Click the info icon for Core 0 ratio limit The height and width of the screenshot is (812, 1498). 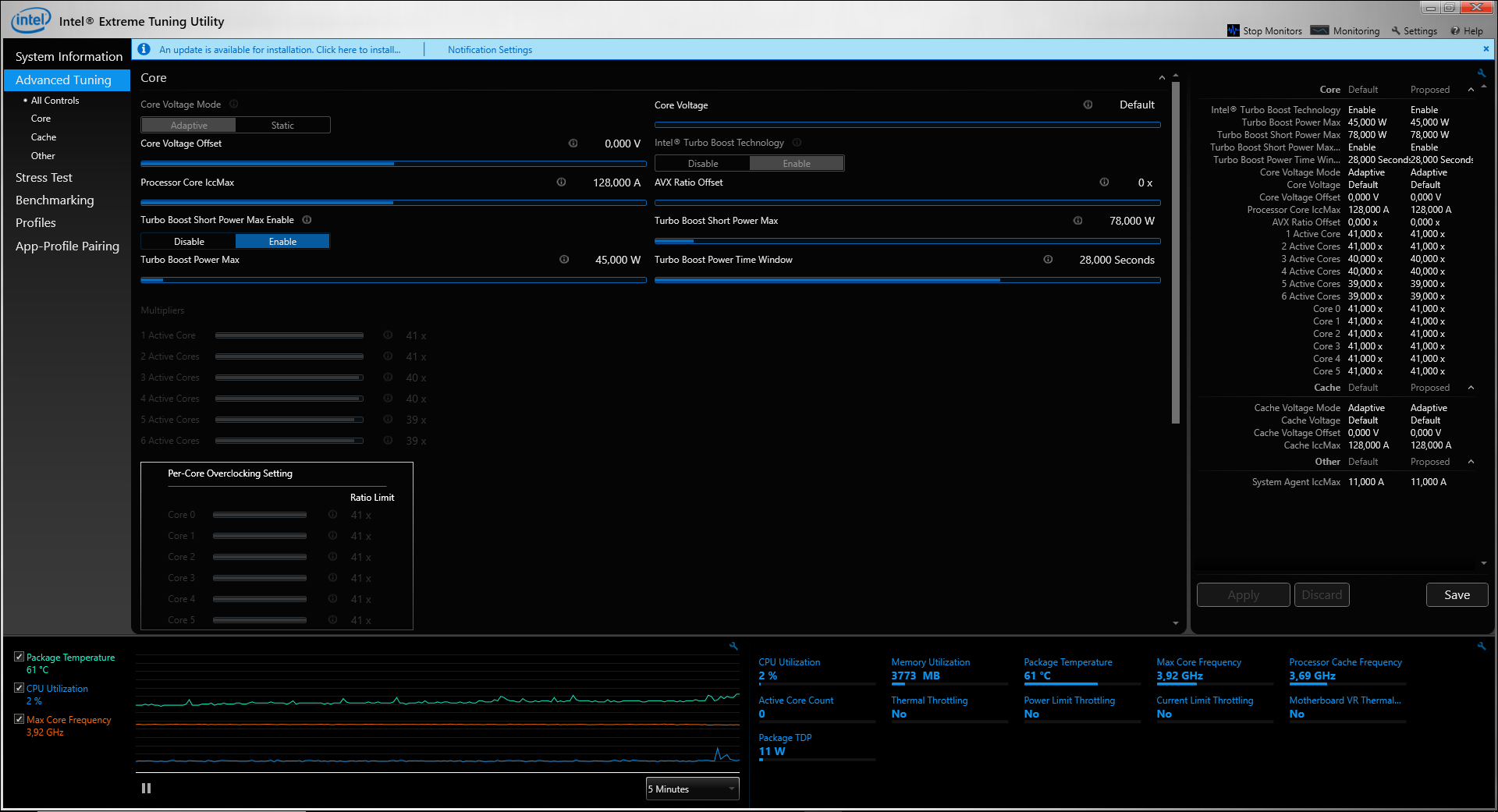coord(332,514)
